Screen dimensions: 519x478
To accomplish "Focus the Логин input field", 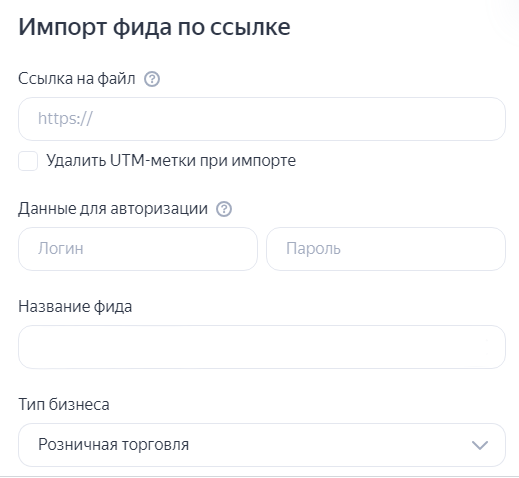I will point(138,249).
